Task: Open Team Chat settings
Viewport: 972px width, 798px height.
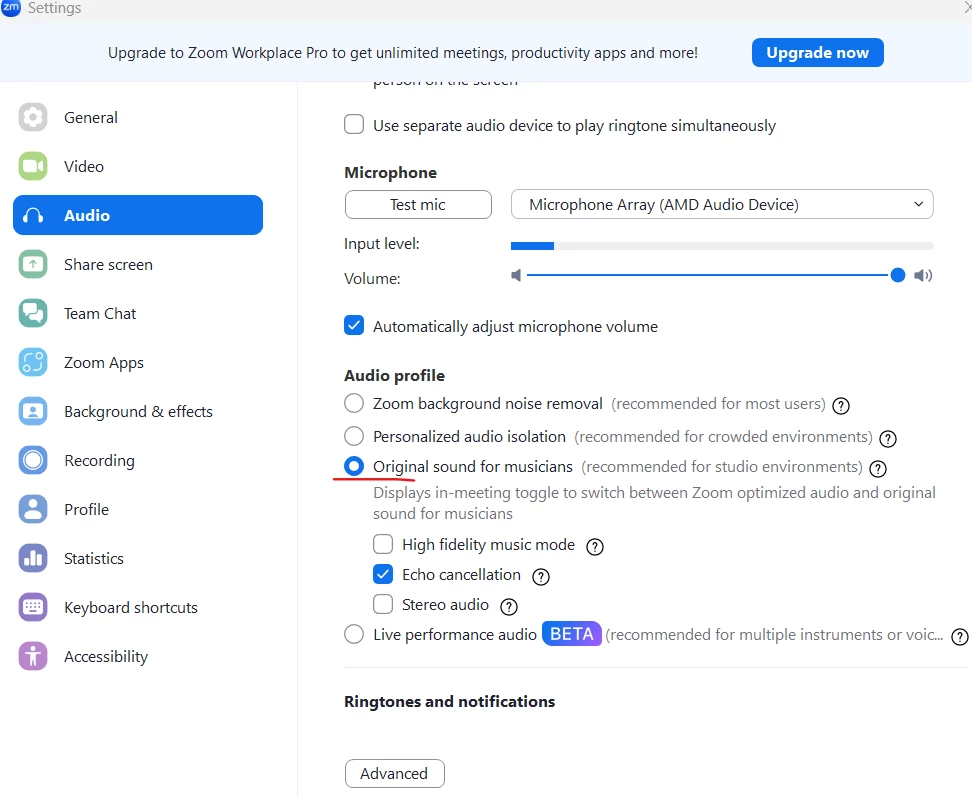Action: pos(138,313)
